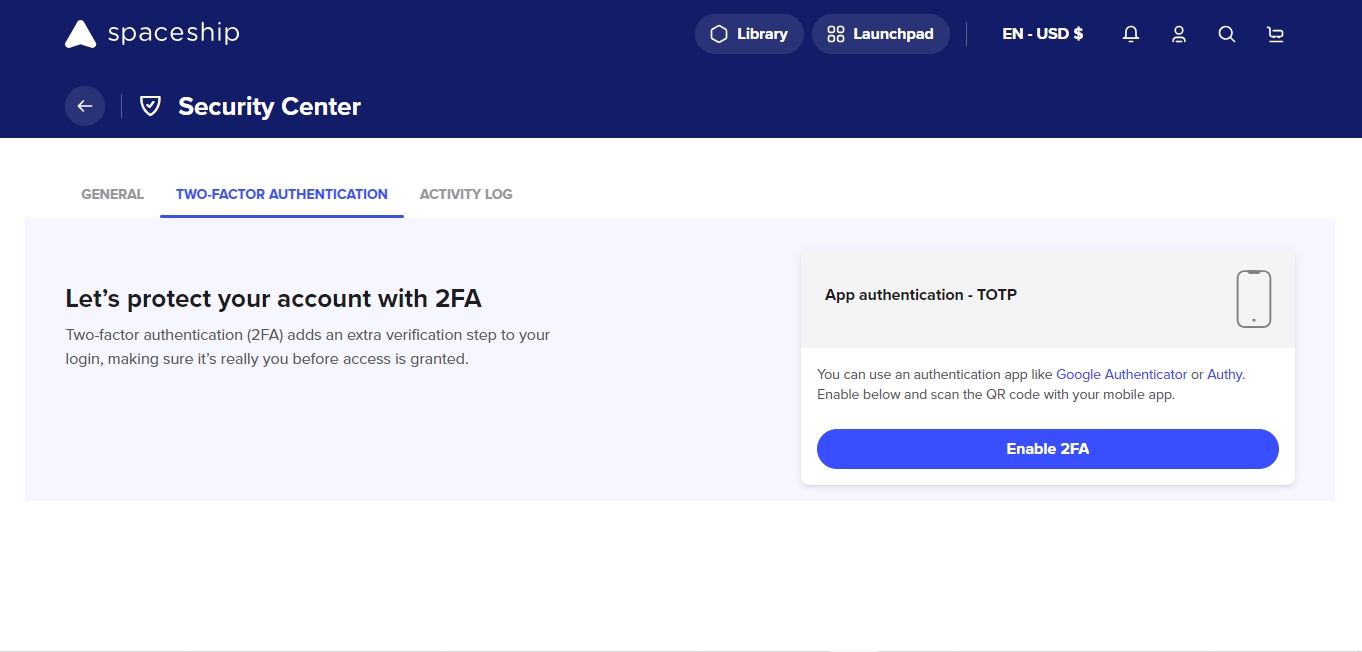The image size is (1362, 652).
Task: Click the user account icon
Action: (x=1179, y=34)
